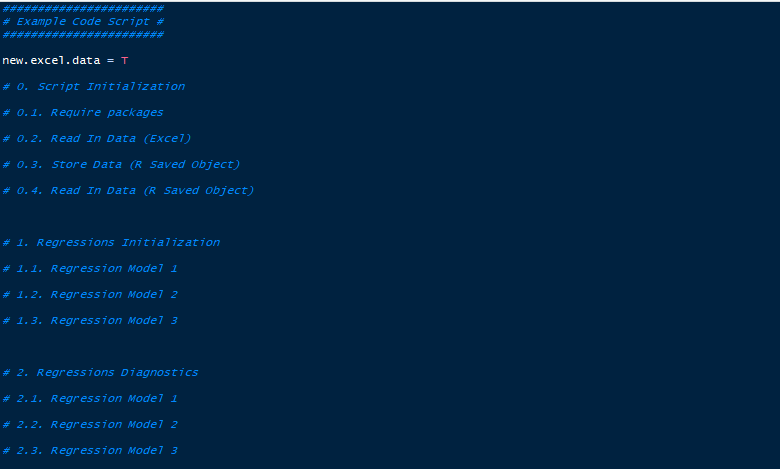Click the '2.2. Regression Model 2' line
Viewport: 780px width, 469px height.
click(x=90, y=424)
